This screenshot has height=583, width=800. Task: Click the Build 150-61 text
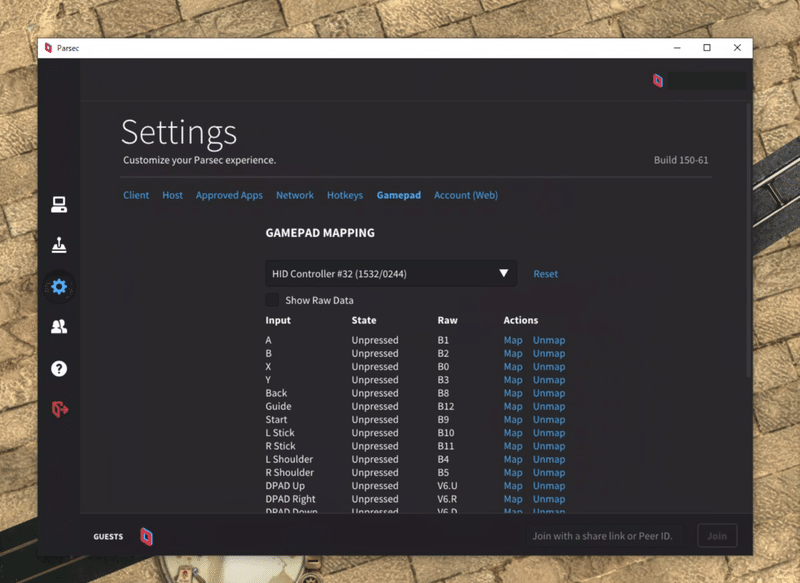coord(681,160)
